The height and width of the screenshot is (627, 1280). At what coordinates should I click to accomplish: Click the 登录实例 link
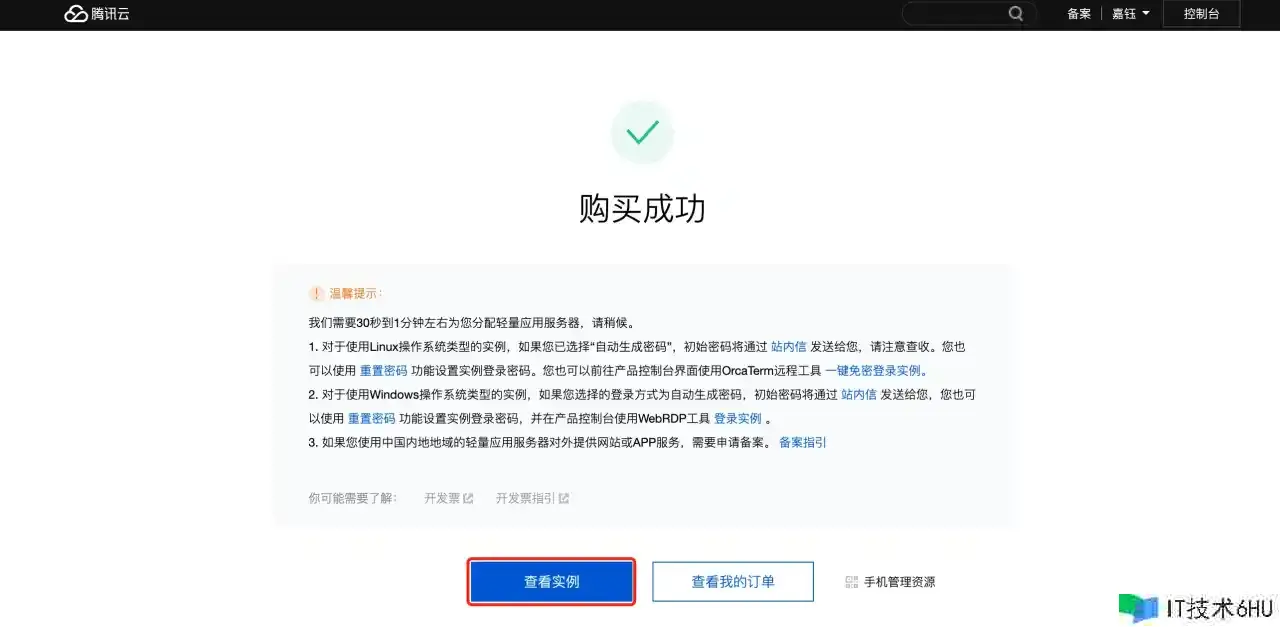pos(737,419)
